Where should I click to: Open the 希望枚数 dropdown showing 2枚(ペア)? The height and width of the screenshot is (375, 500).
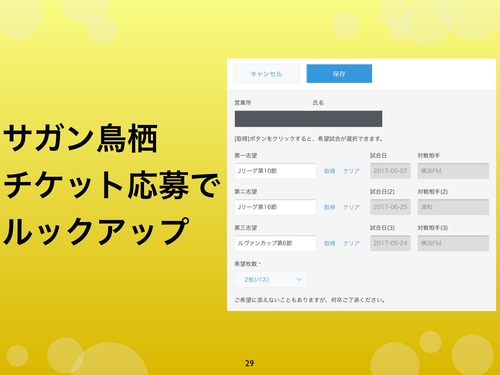coord(271,279)
